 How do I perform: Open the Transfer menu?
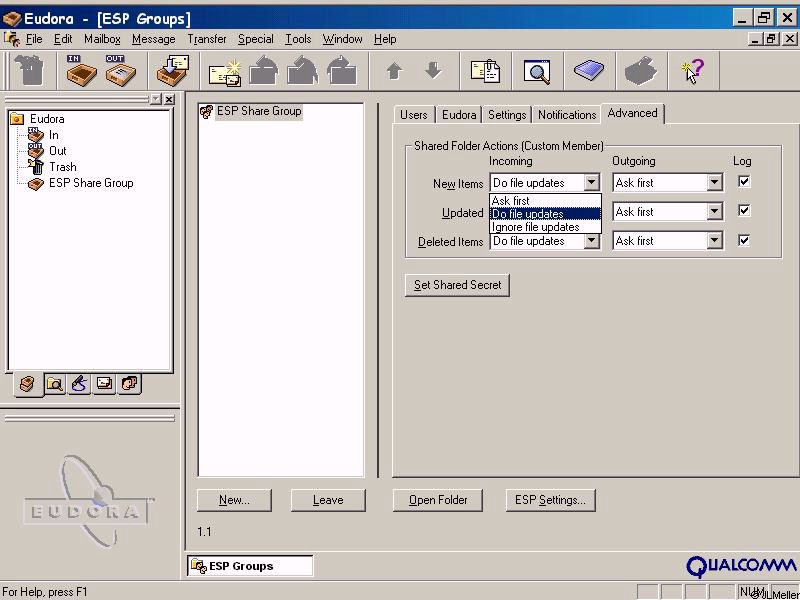(207, 39)
